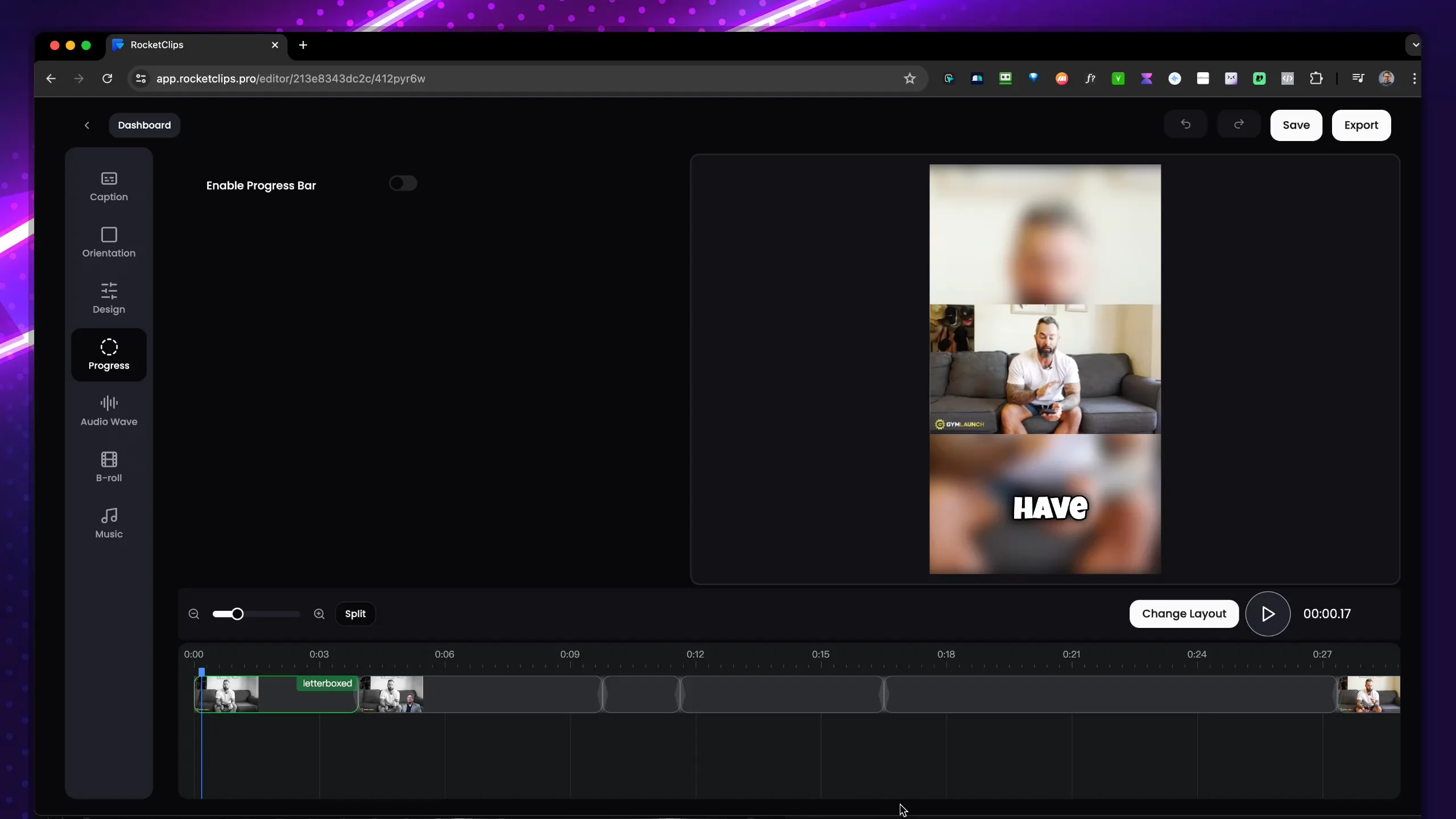Open the browser extensions puzzle menu
1456x819 pixels.
pos(1316,78)
